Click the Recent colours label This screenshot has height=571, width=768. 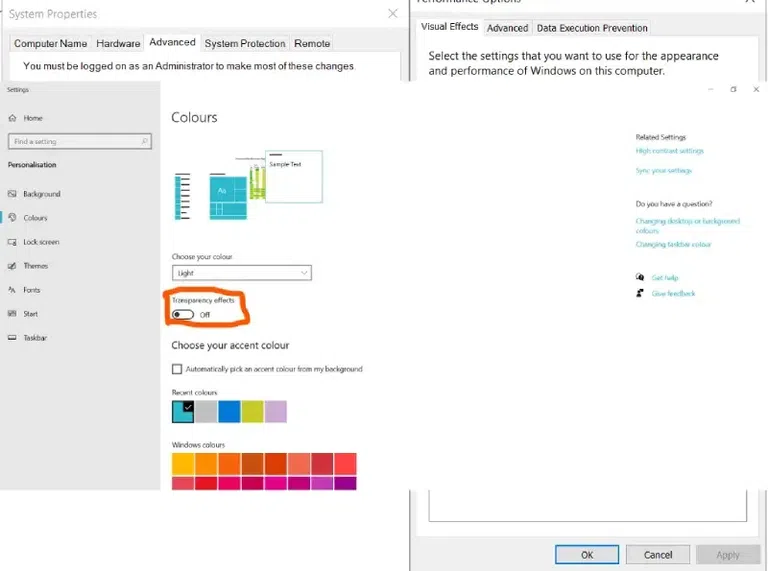194,392
